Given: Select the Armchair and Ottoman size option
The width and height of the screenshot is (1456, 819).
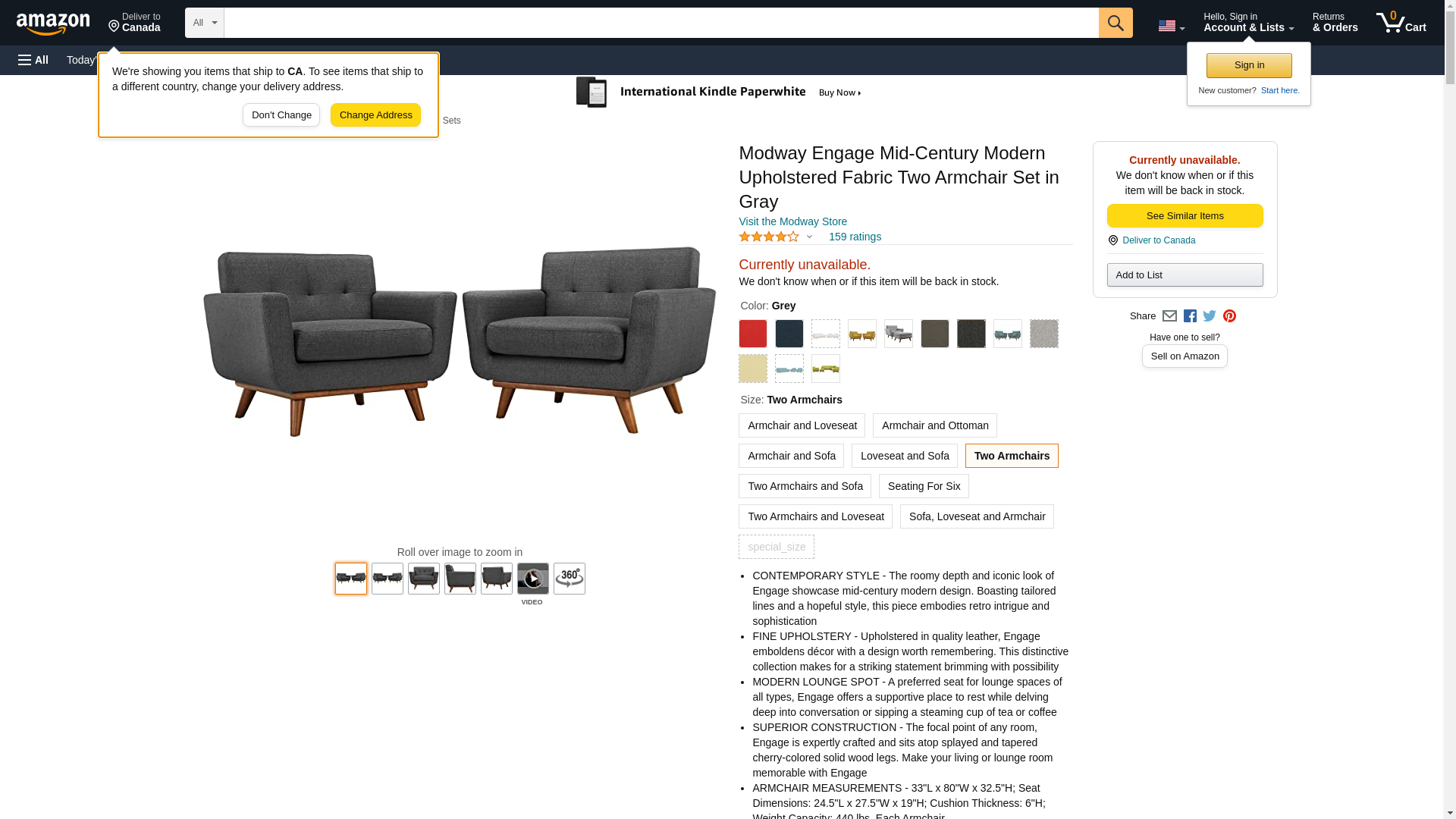Looking at the screenshot, I should click(x=935, y=425).
